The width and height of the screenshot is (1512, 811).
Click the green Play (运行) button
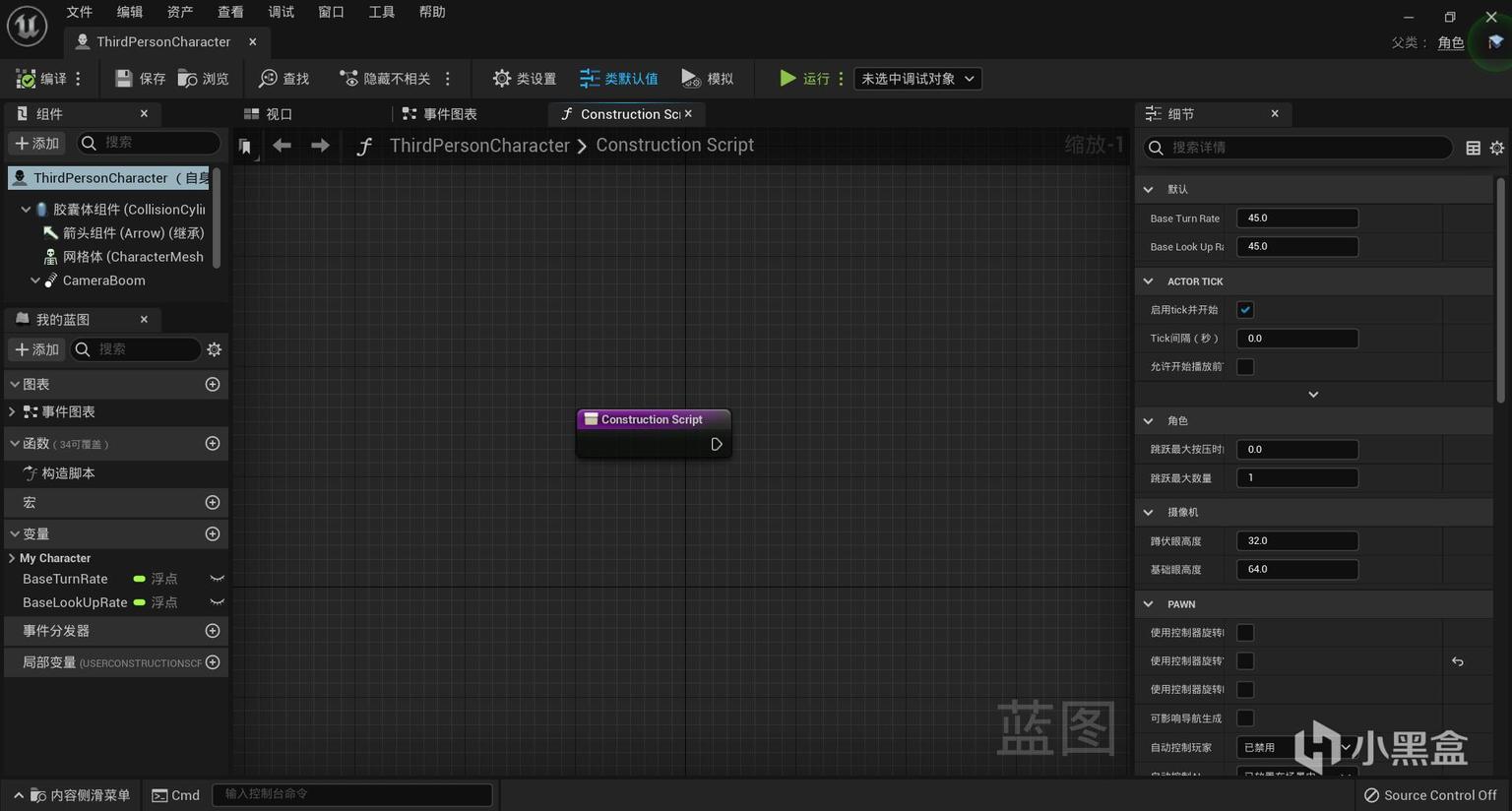[804, 79]
